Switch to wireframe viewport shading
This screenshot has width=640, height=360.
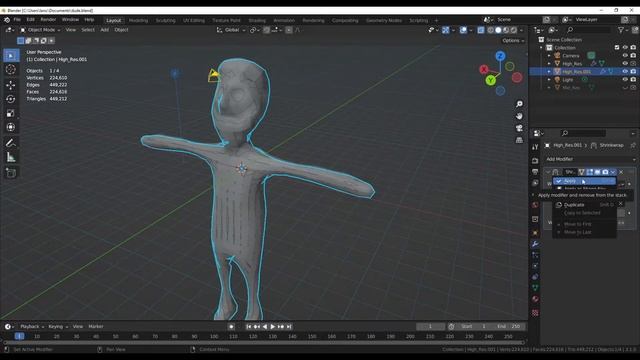click(491, 30)
